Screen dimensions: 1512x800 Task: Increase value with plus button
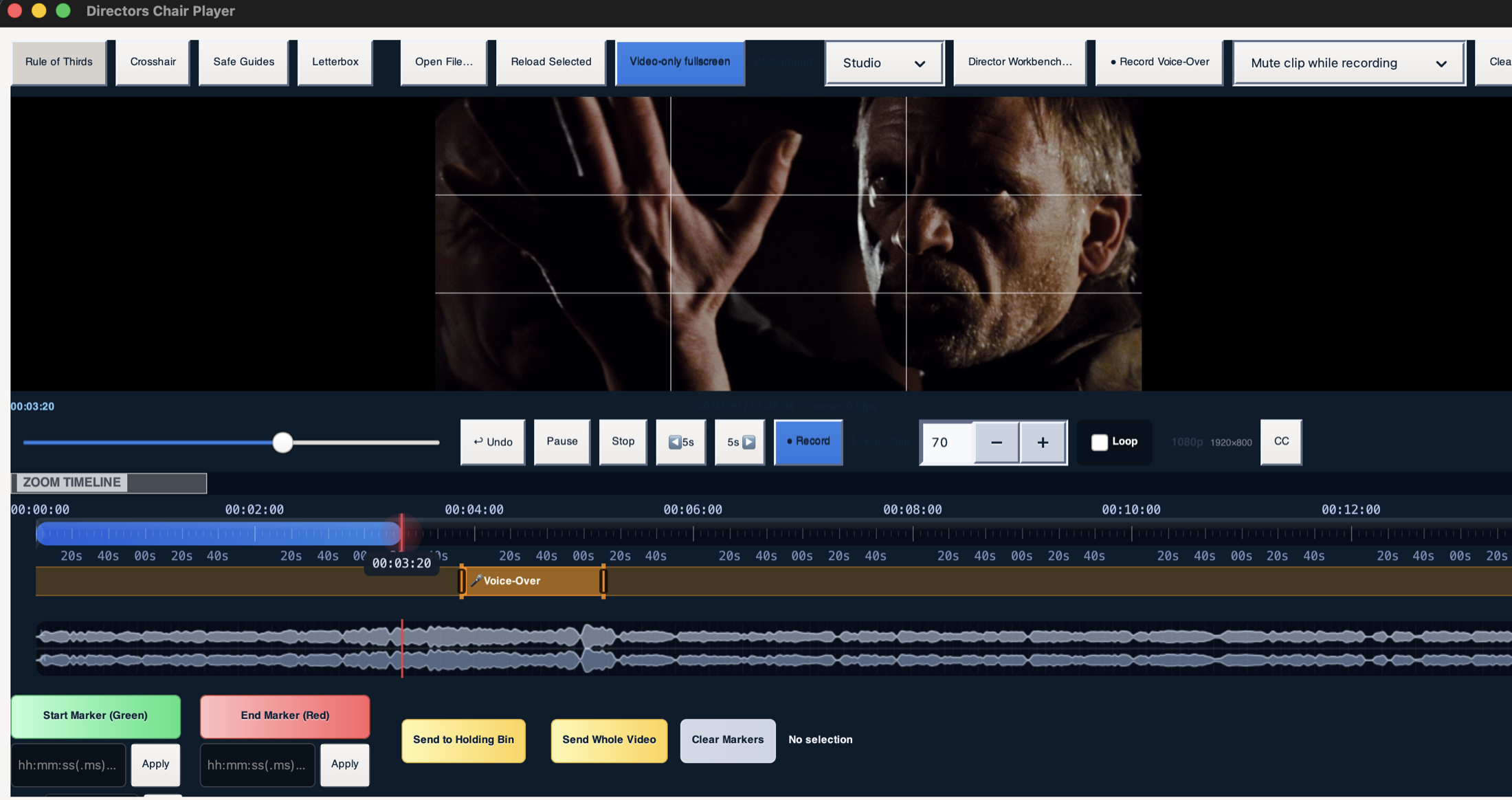(x=1043, y=443)
